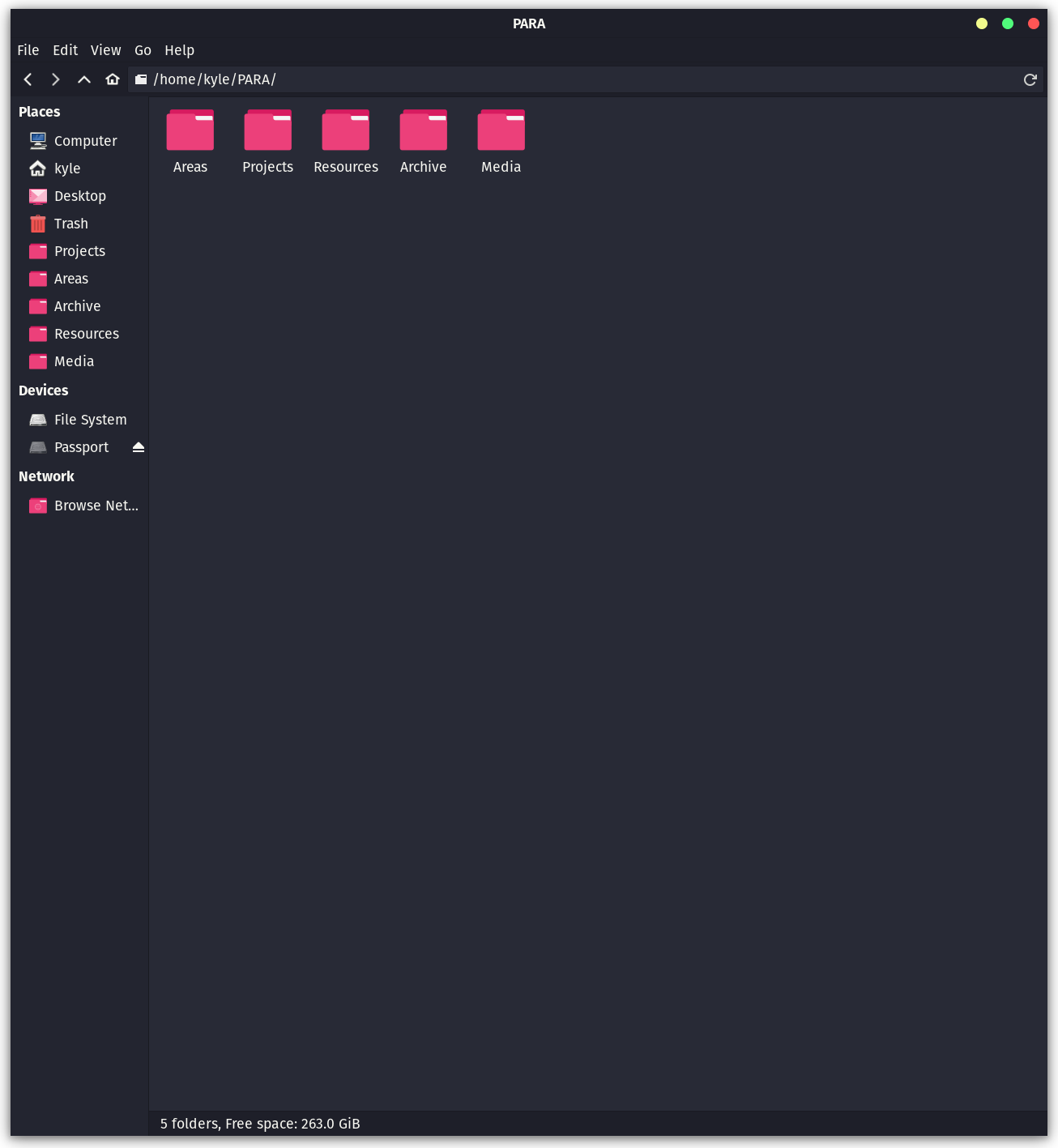Open kyle home in sidebar
This screenshot has height=1148, width=1058.
(67, 169)
